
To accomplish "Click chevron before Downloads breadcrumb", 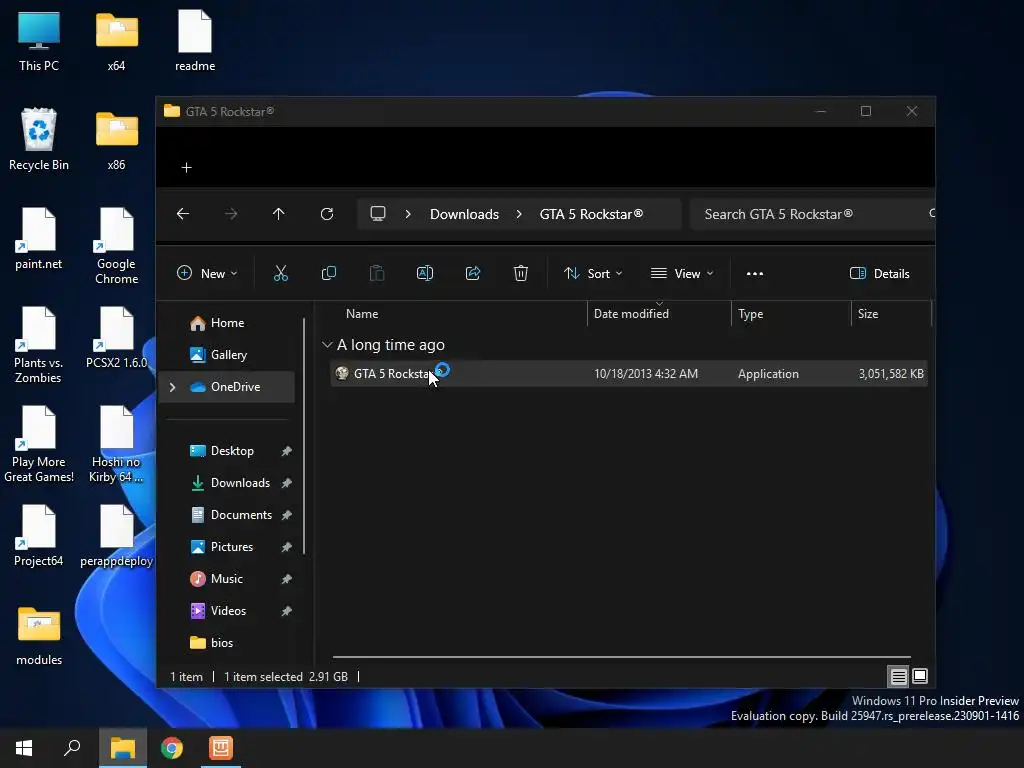I will tap(408, 214).
